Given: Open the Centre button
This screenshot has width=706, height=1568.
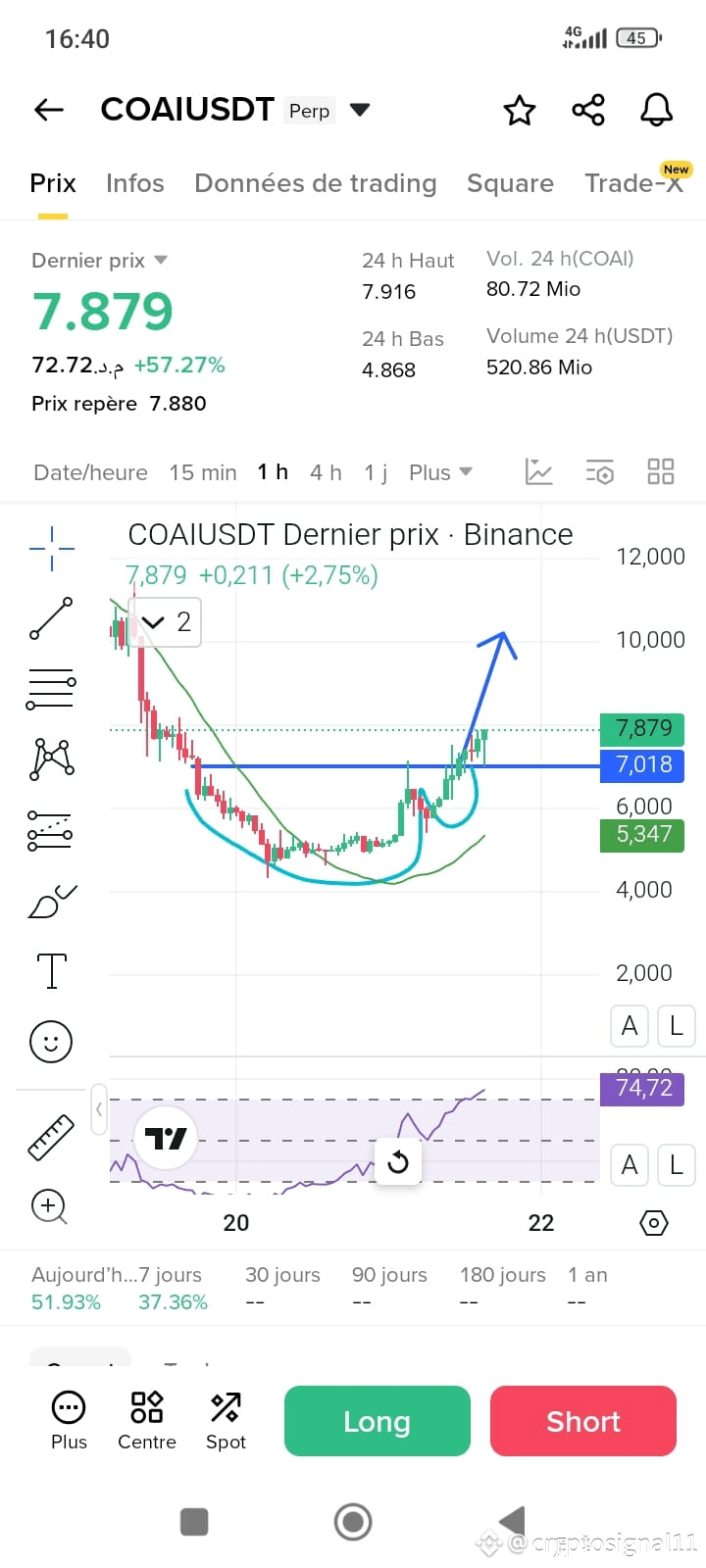Looking at the screenshot, I should 147,1421.
